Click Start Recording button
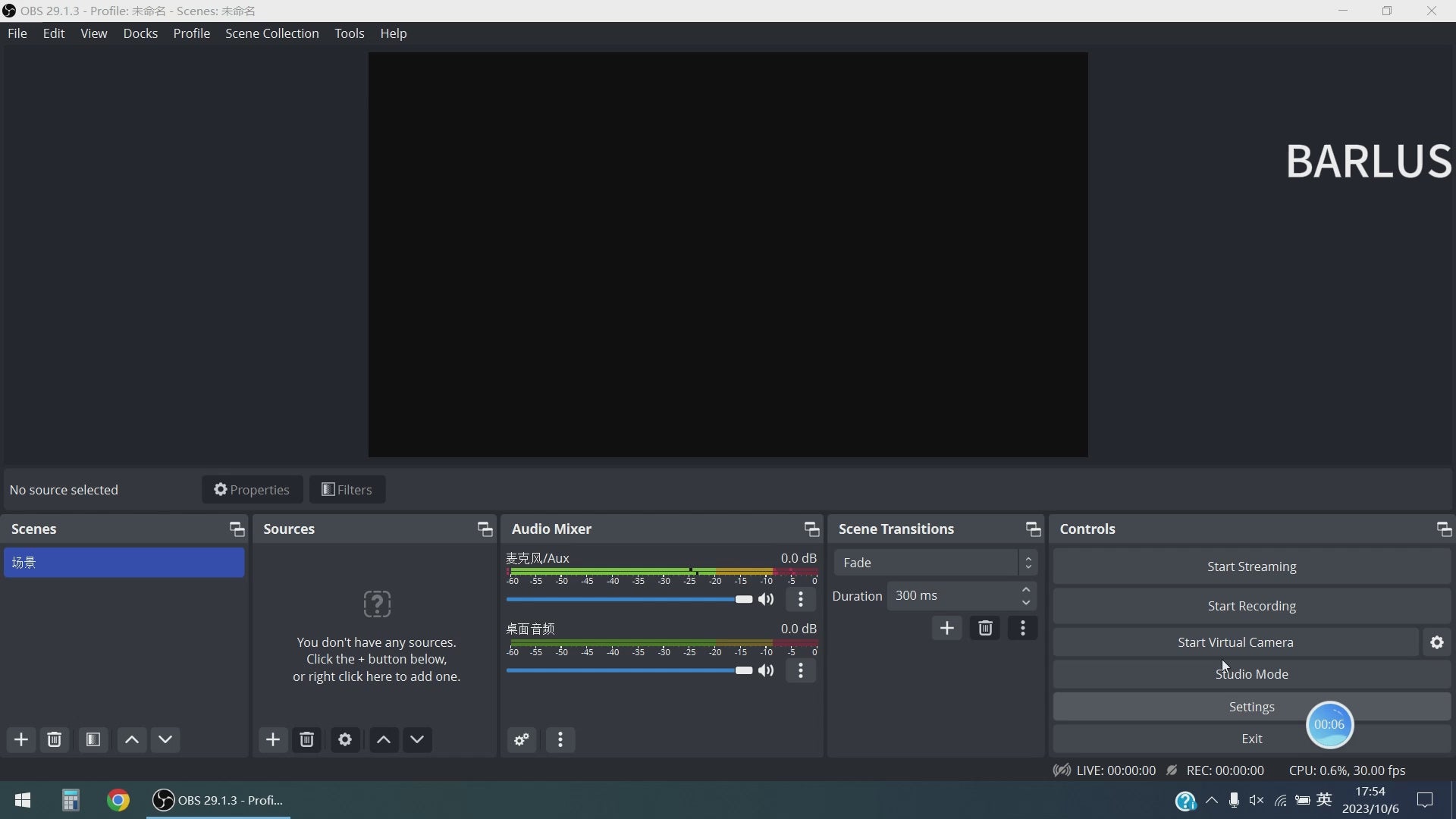The width and height of the screenshot is (1456, 819). (x=1252, y=605)
